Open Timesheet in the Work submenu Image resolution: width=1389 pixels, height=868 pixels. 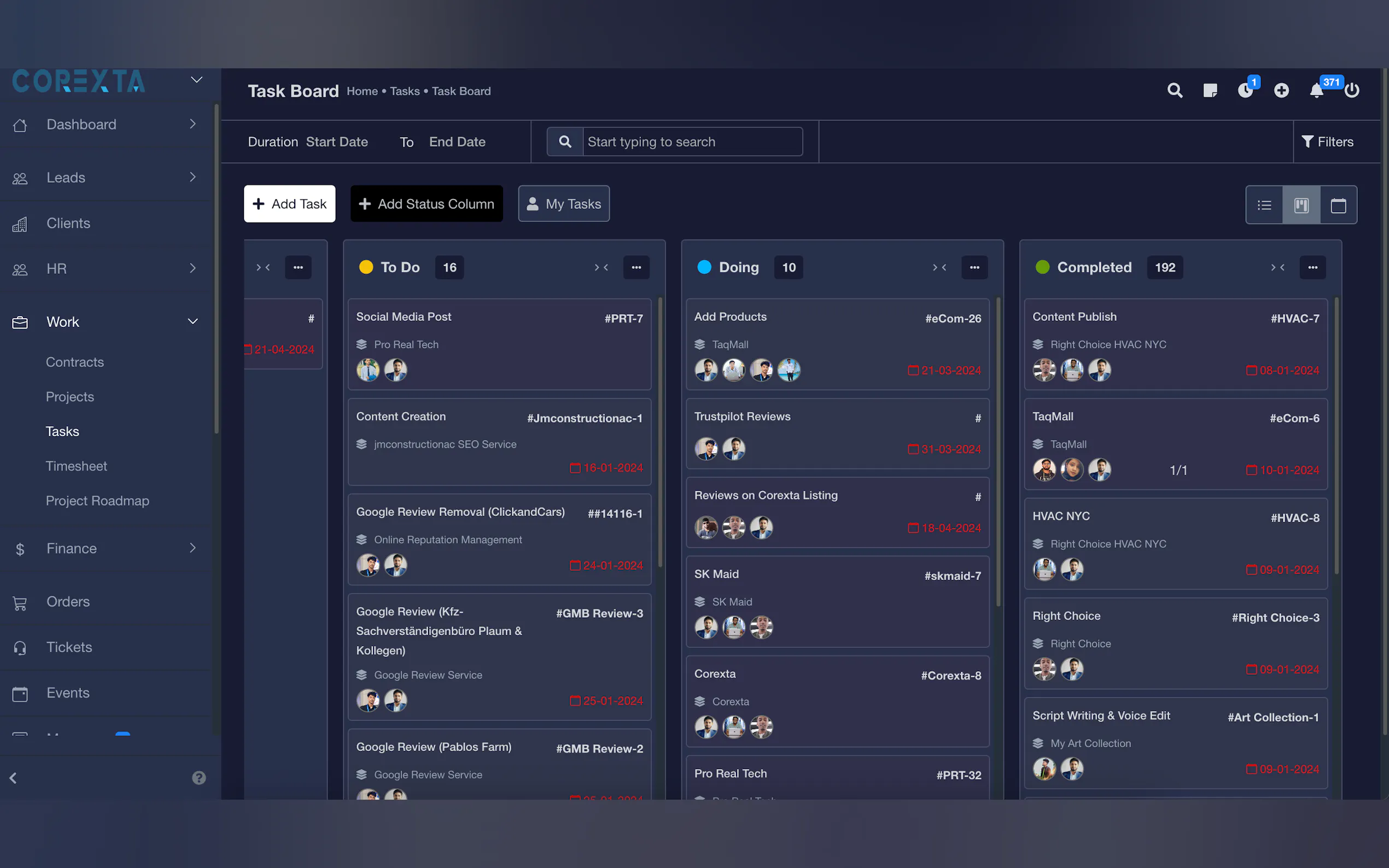point(77,466)
